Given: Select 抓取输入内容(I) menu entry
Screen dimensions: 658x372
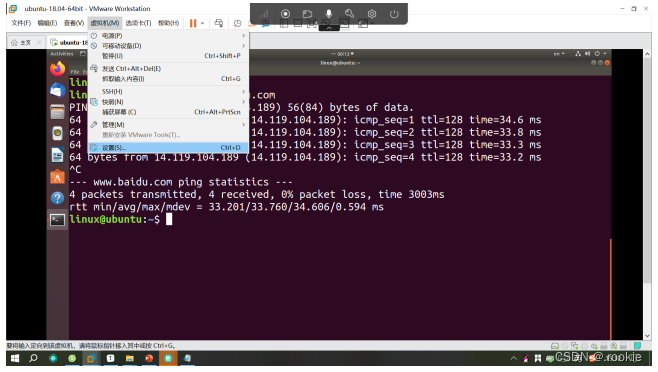Looking at the screenshot, I should [x=168, y=79].
